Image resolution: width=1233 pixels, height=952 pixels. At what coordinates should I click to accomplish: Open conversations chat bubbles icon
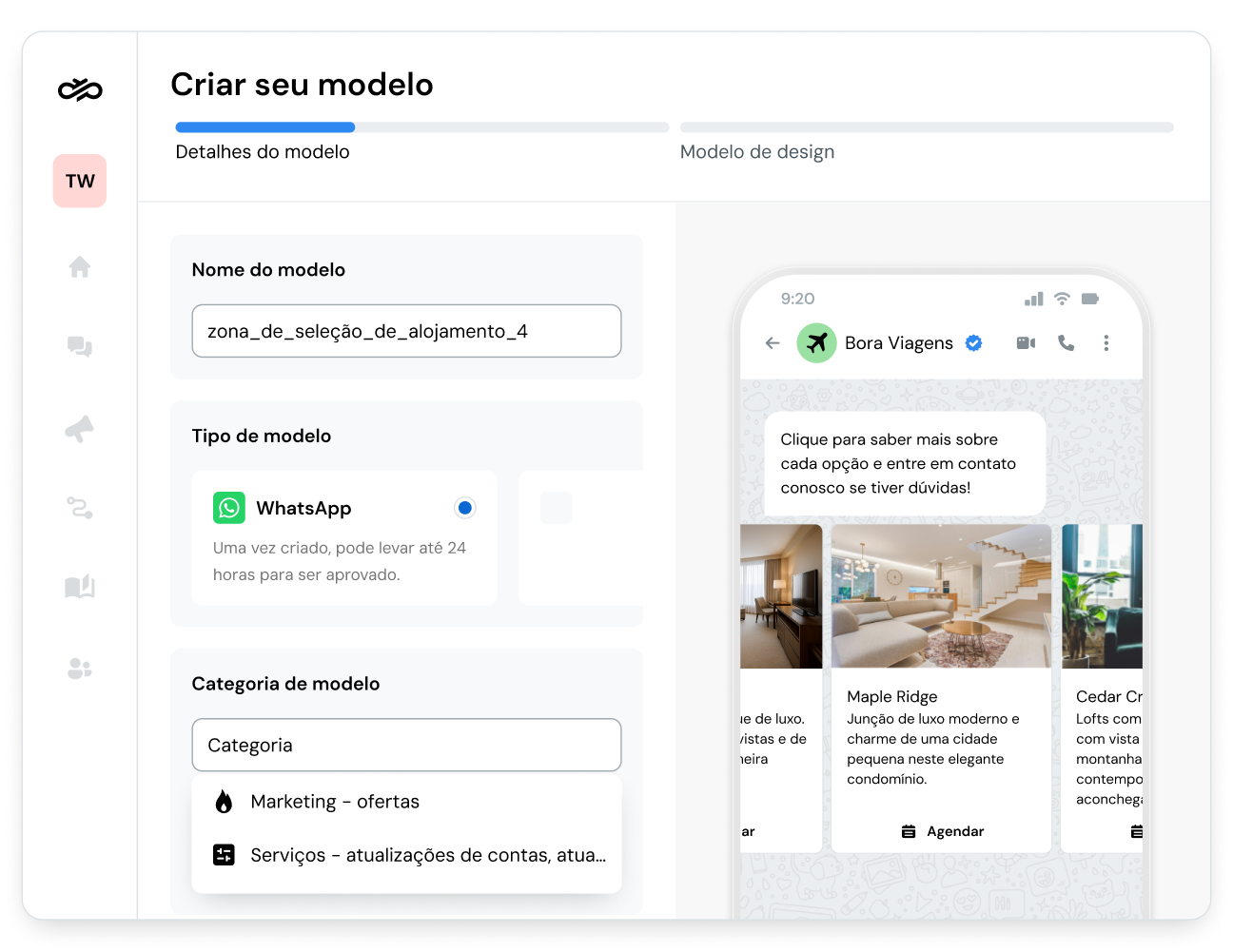point(80,347)
